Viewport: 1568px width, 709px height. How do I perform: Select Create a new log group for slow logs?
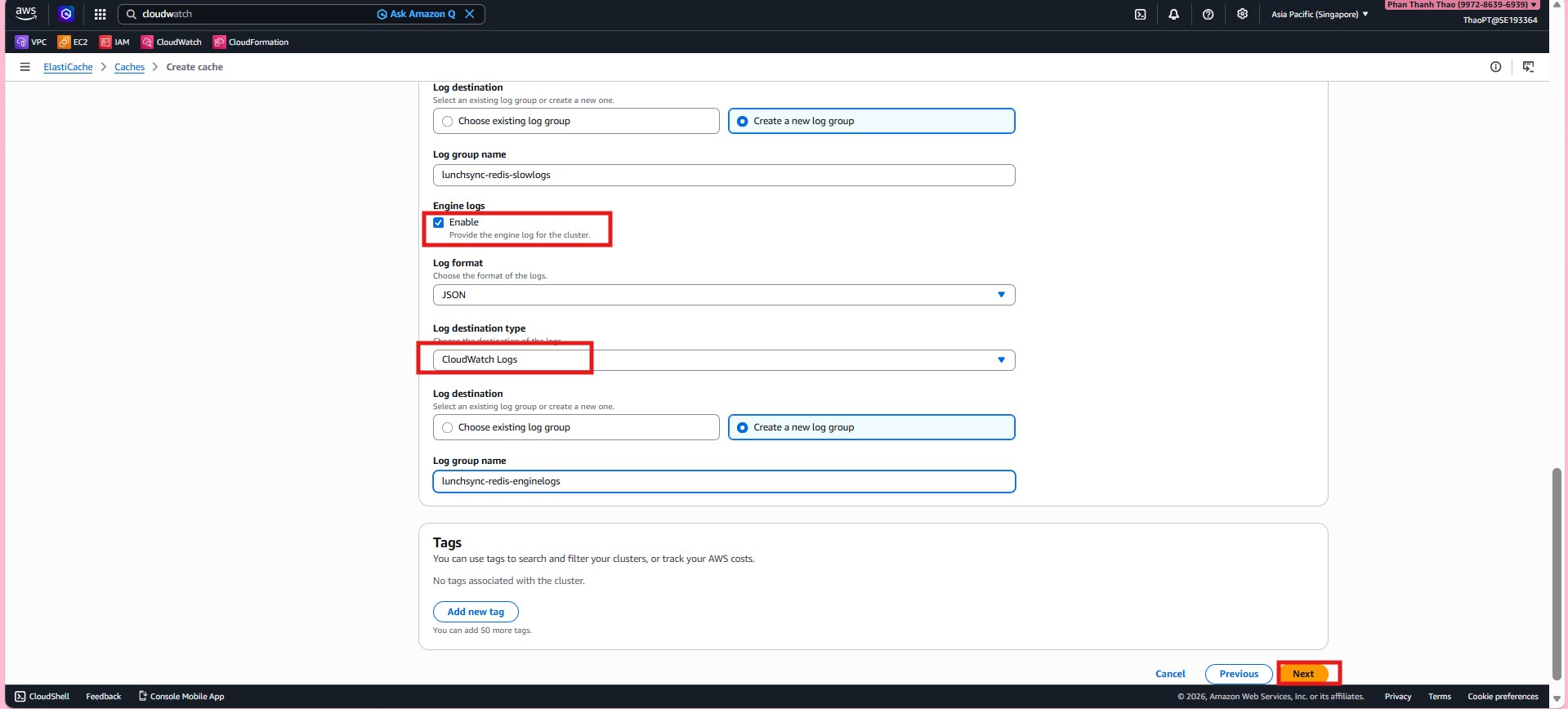pos(872,121)
